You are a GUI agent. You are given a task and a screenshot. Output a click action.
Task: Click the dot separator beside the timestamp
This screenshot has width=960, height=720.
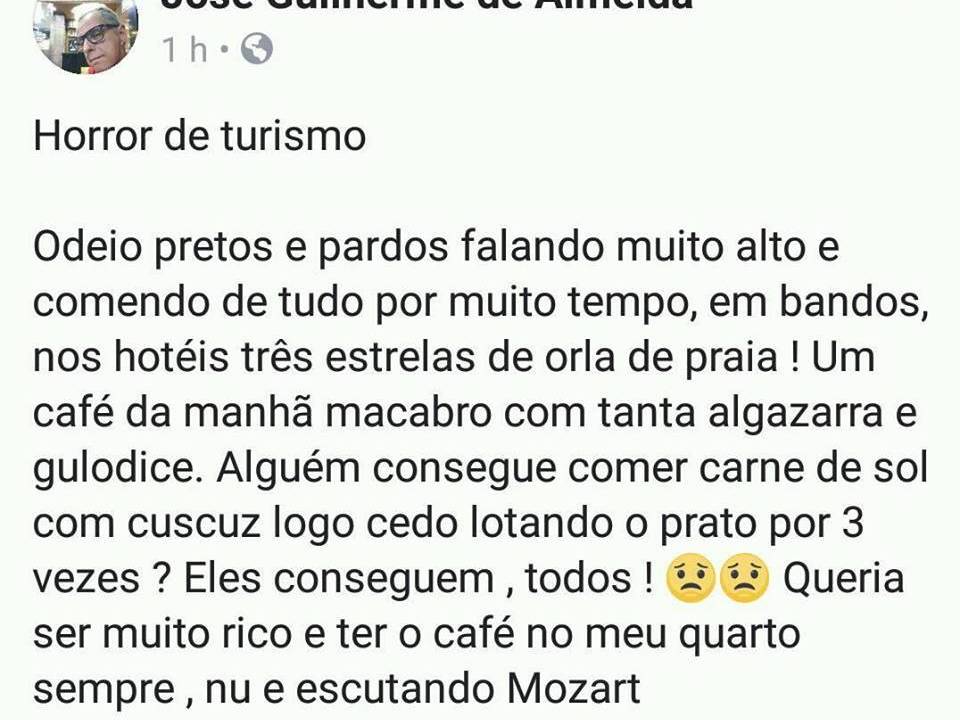224,49
